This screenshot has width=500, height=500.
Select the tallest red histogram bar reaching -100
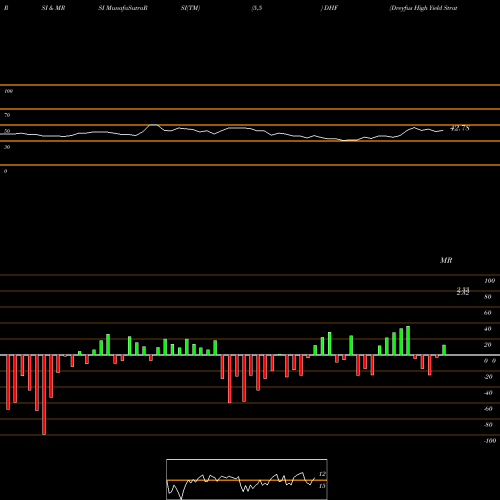click(44, 395)
